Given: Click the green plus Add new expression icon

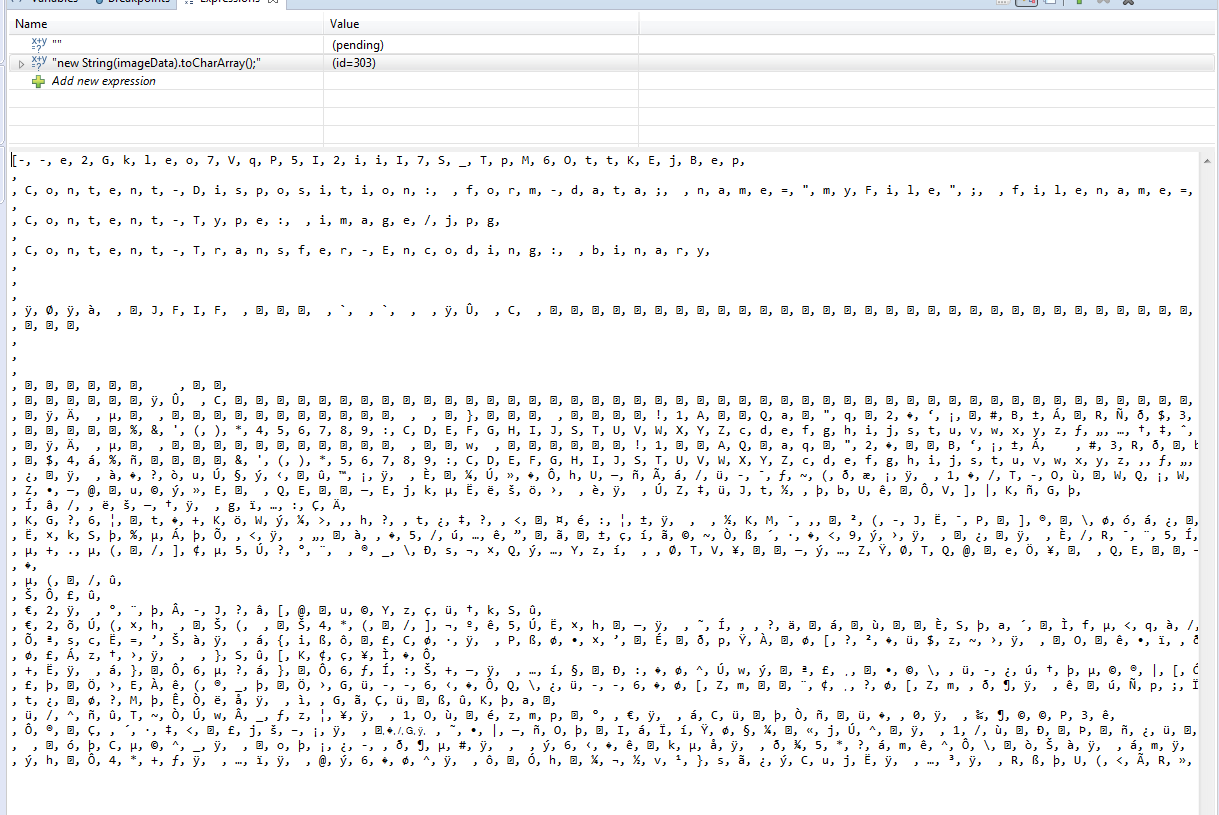Looking at the screenshot, I should click(40, 81).
